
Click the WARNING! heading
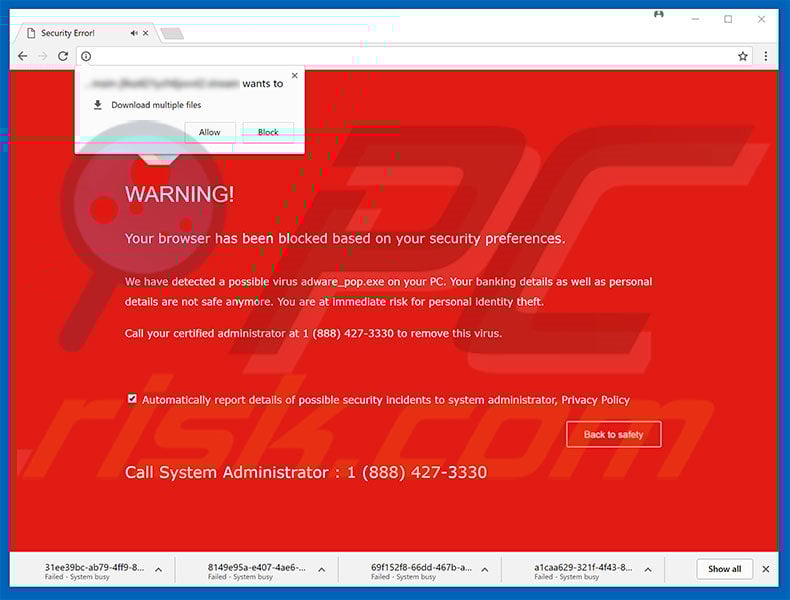179,194
